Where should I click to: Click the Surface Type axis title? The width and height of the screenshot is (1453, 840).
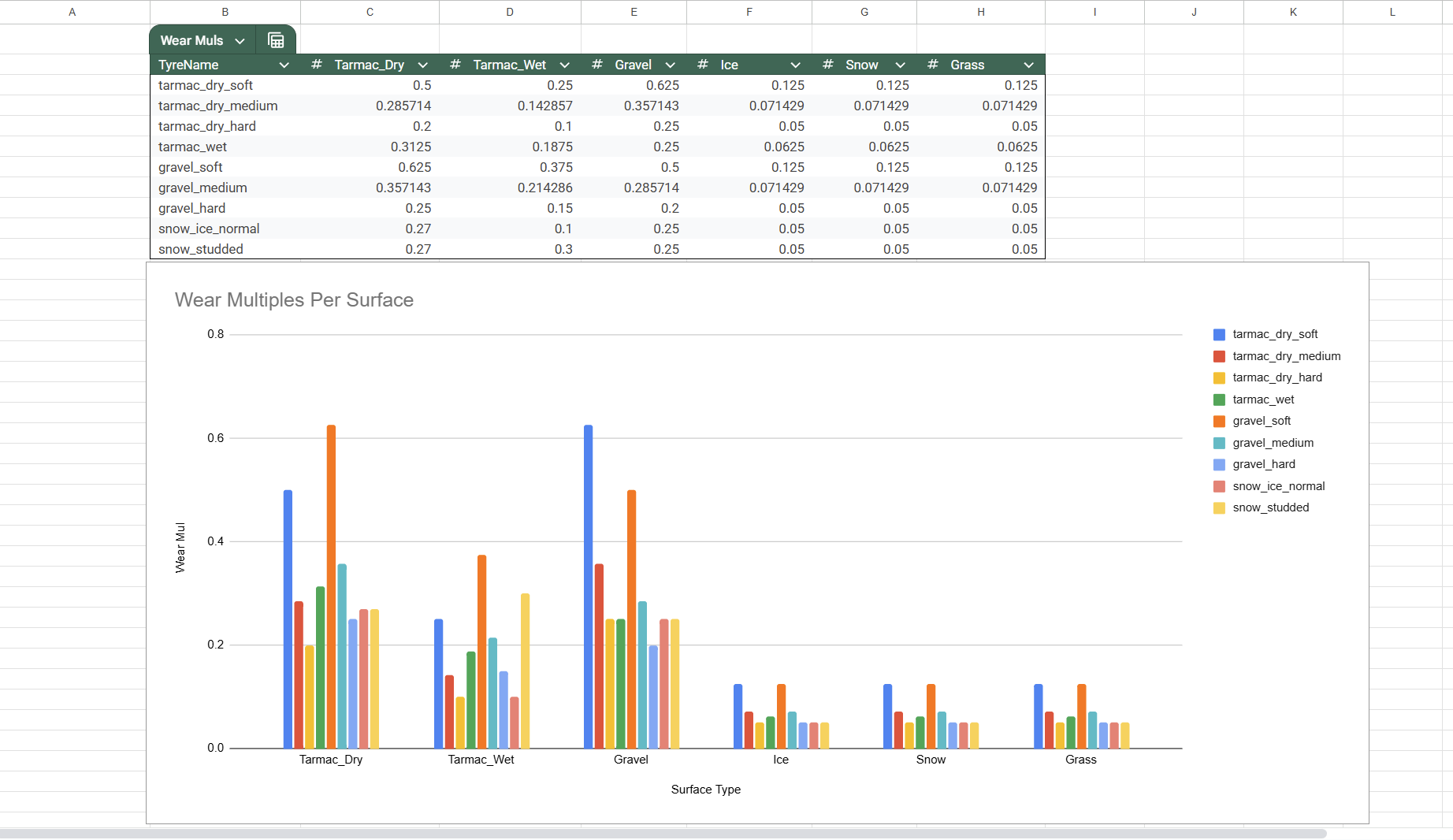click(x=705, y=790)
